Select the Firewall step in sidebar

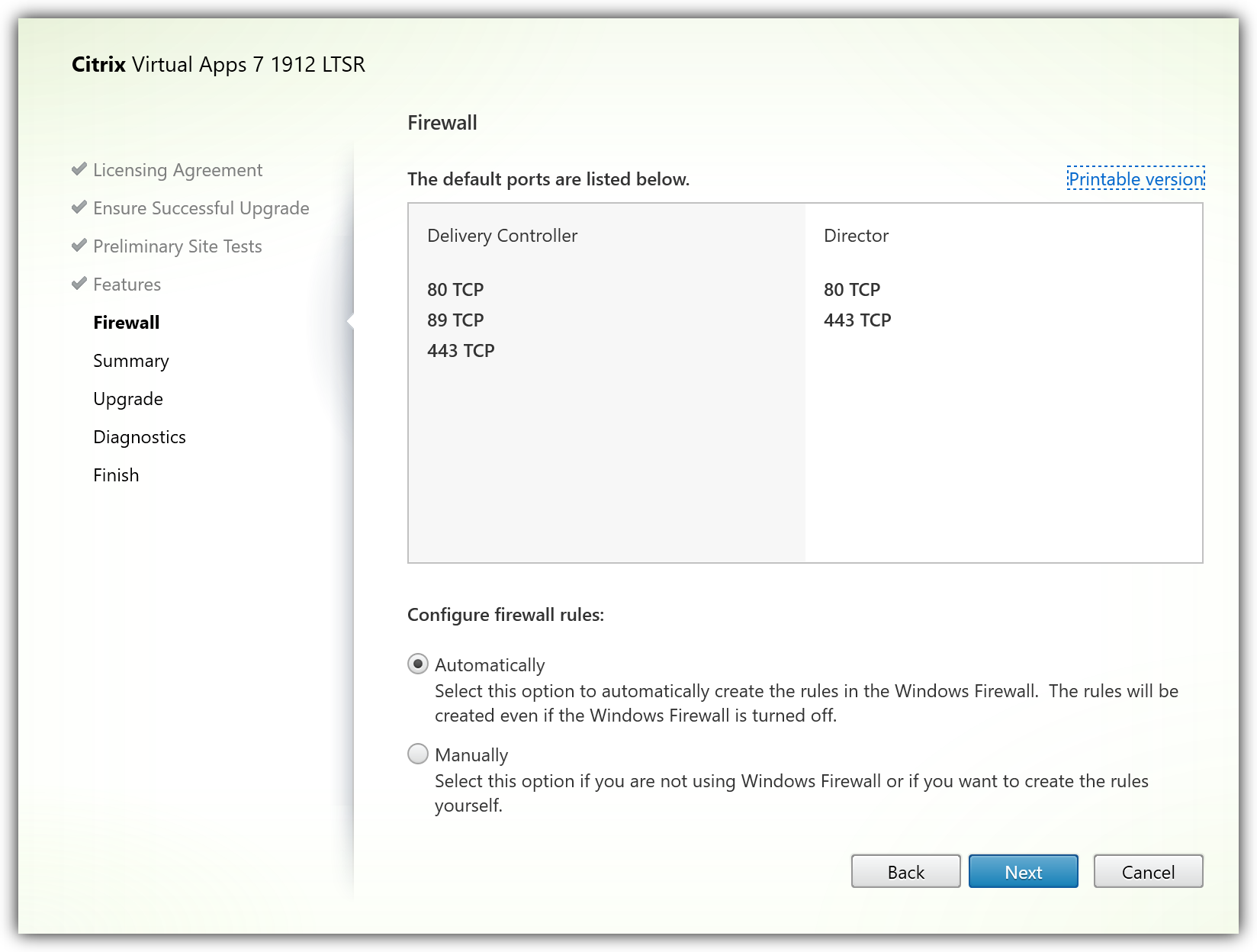click(127, 323)
